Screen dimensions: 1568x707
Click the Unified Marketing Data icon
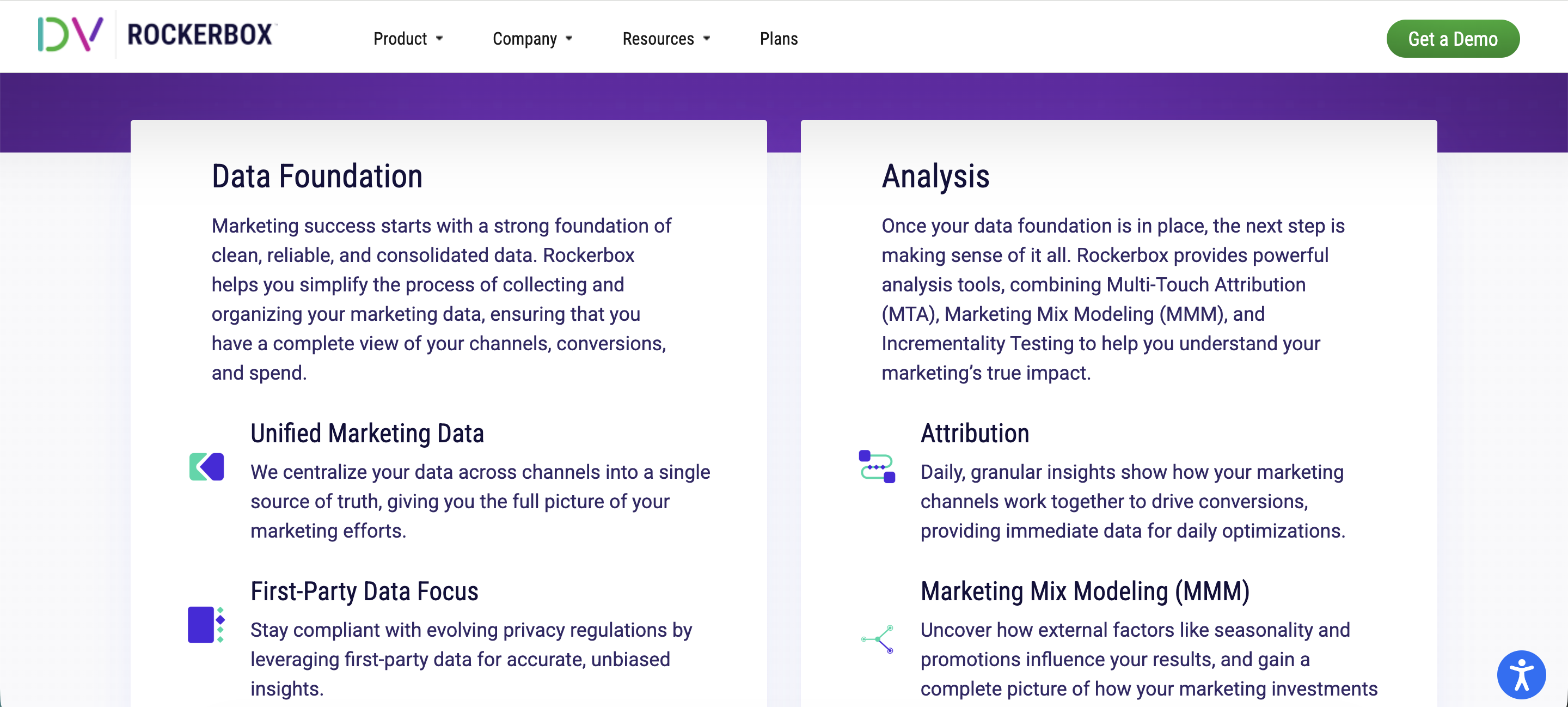[206, 467]
